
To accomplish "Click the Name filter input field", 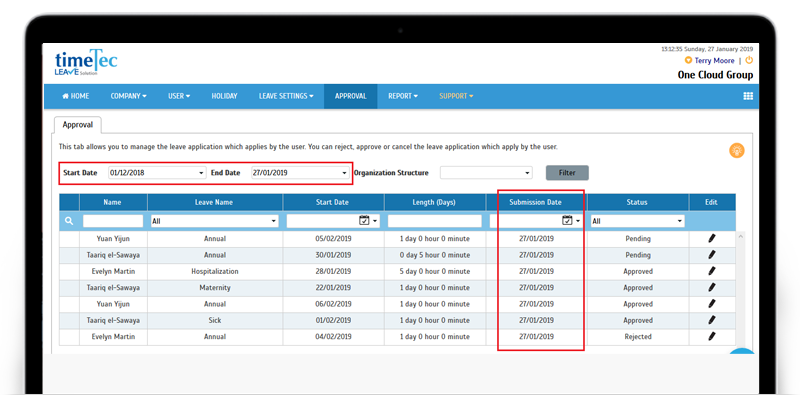I will pos(113,221).
